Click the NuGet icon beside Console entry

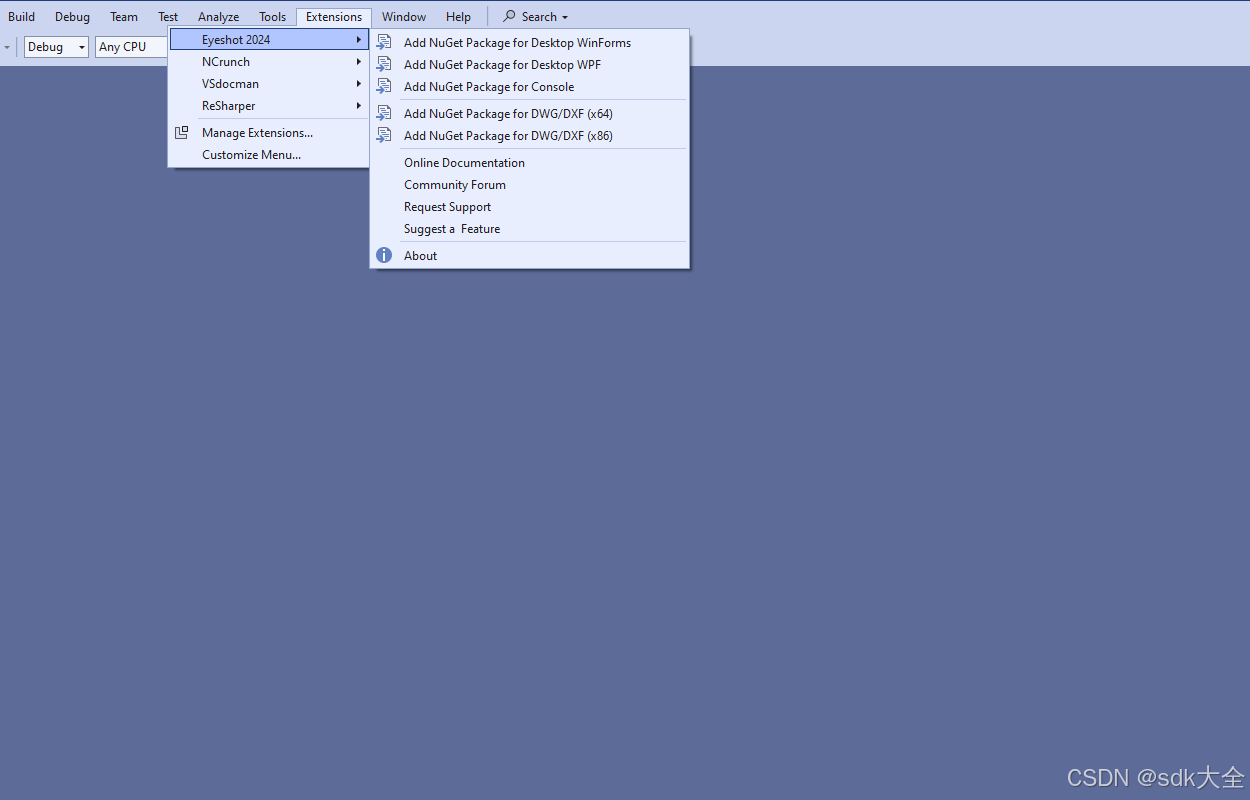click(x=384, y=86)
